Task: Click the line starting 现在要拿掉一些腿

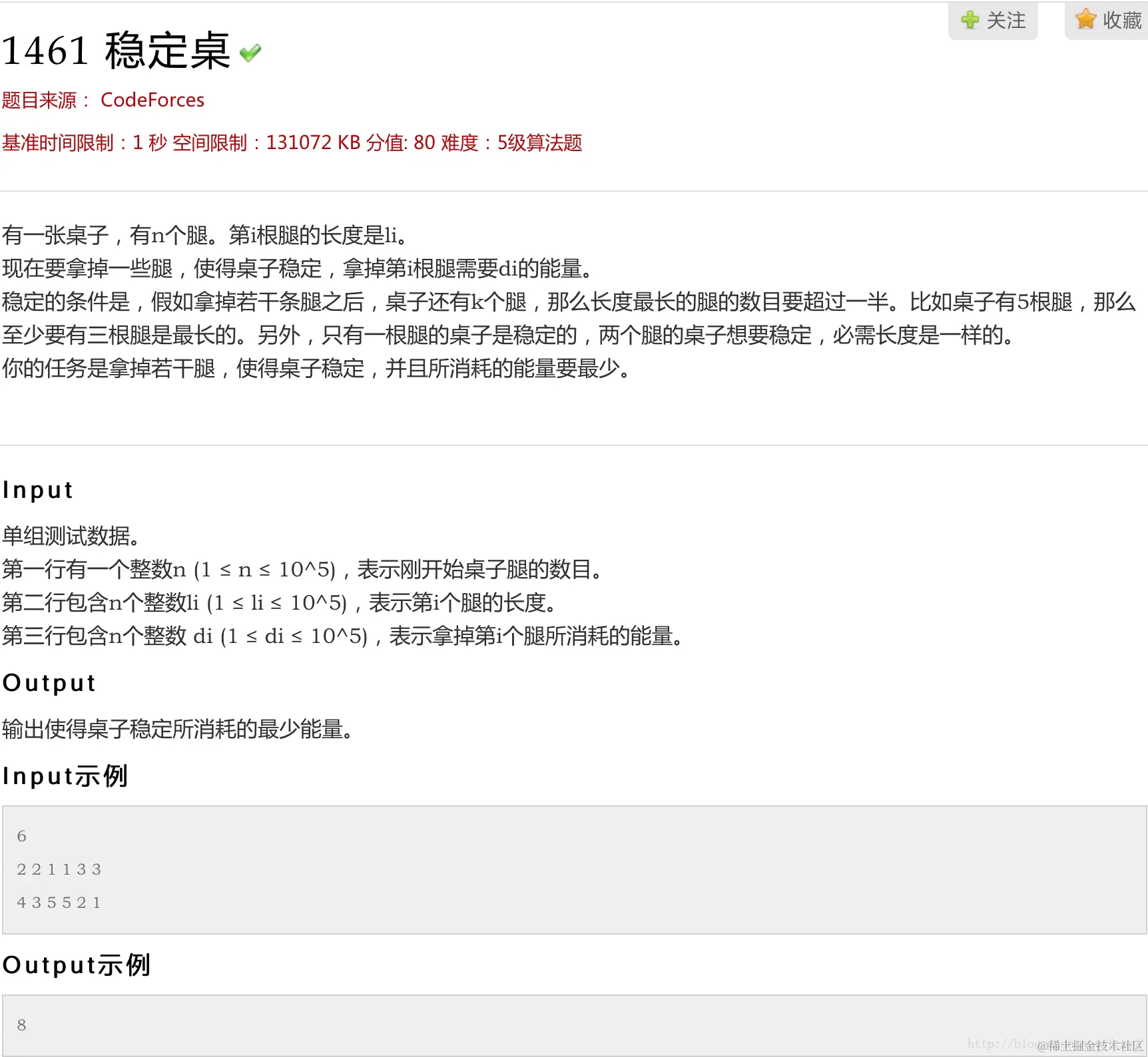Action: click(x=298, y=268)
